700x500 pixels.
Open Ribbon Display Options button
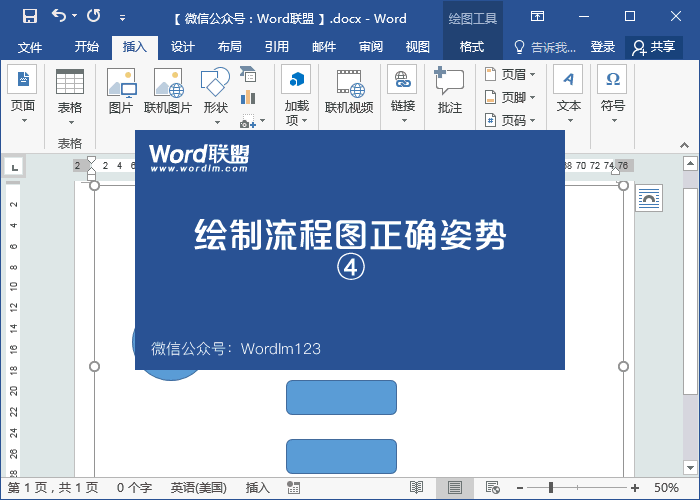(x=537, y=17)
